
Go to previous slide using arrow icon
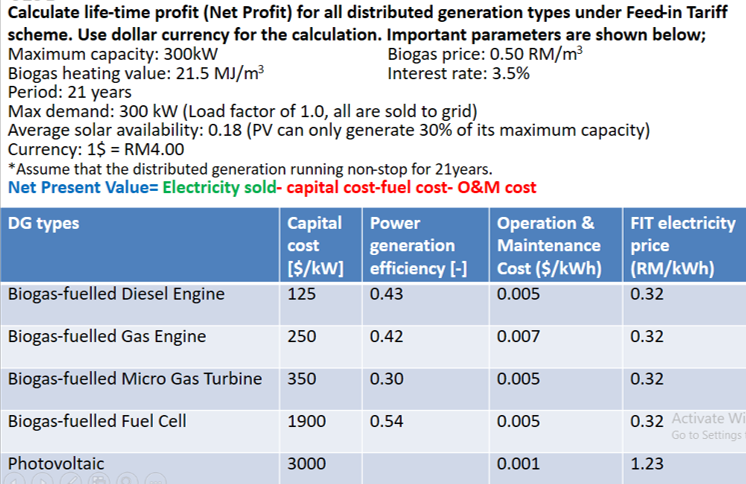(x=14, y=480)
